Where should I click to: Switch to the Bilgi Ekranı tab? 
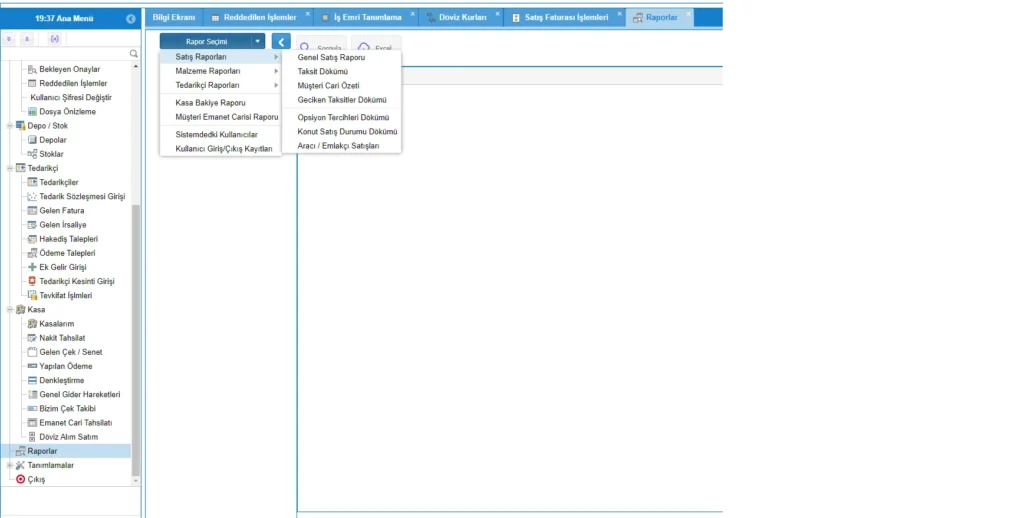click(x=173, y=17)
